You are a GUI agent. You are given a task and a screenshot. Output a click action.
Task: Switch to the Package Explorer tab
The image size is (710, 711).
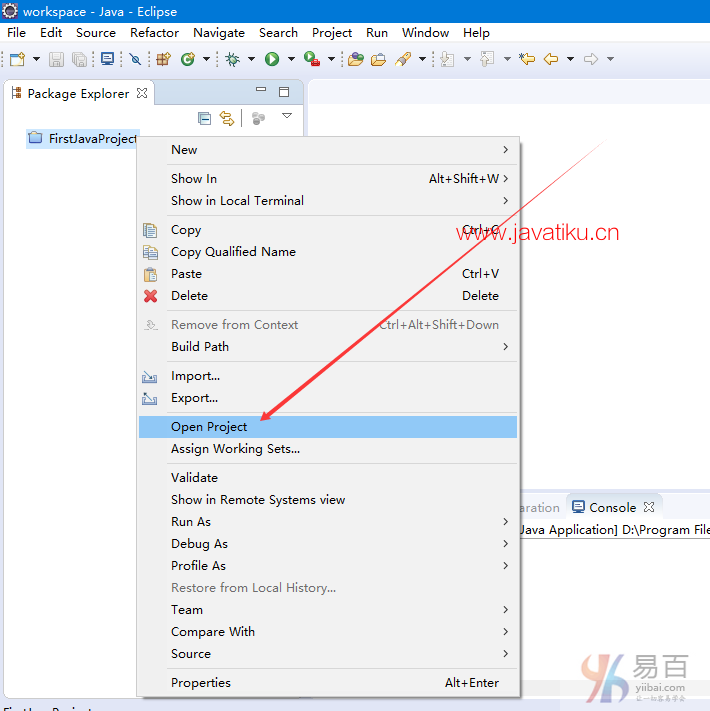(x=78, y=93)
